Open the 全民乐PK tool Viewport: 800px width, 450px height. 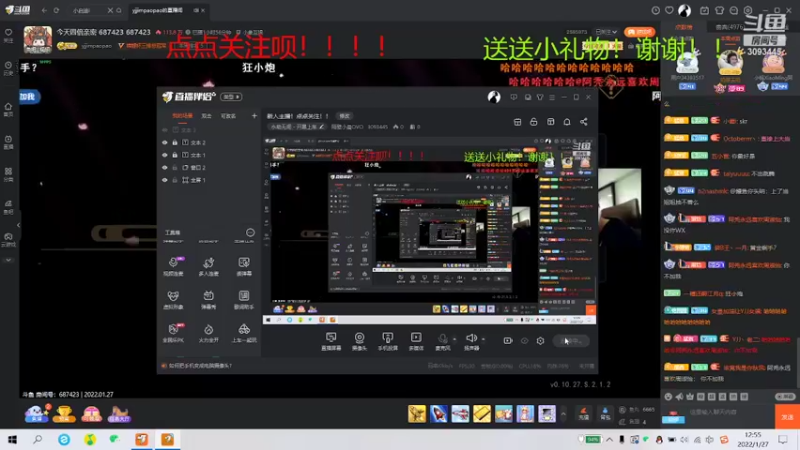click(x=173, y=333)
